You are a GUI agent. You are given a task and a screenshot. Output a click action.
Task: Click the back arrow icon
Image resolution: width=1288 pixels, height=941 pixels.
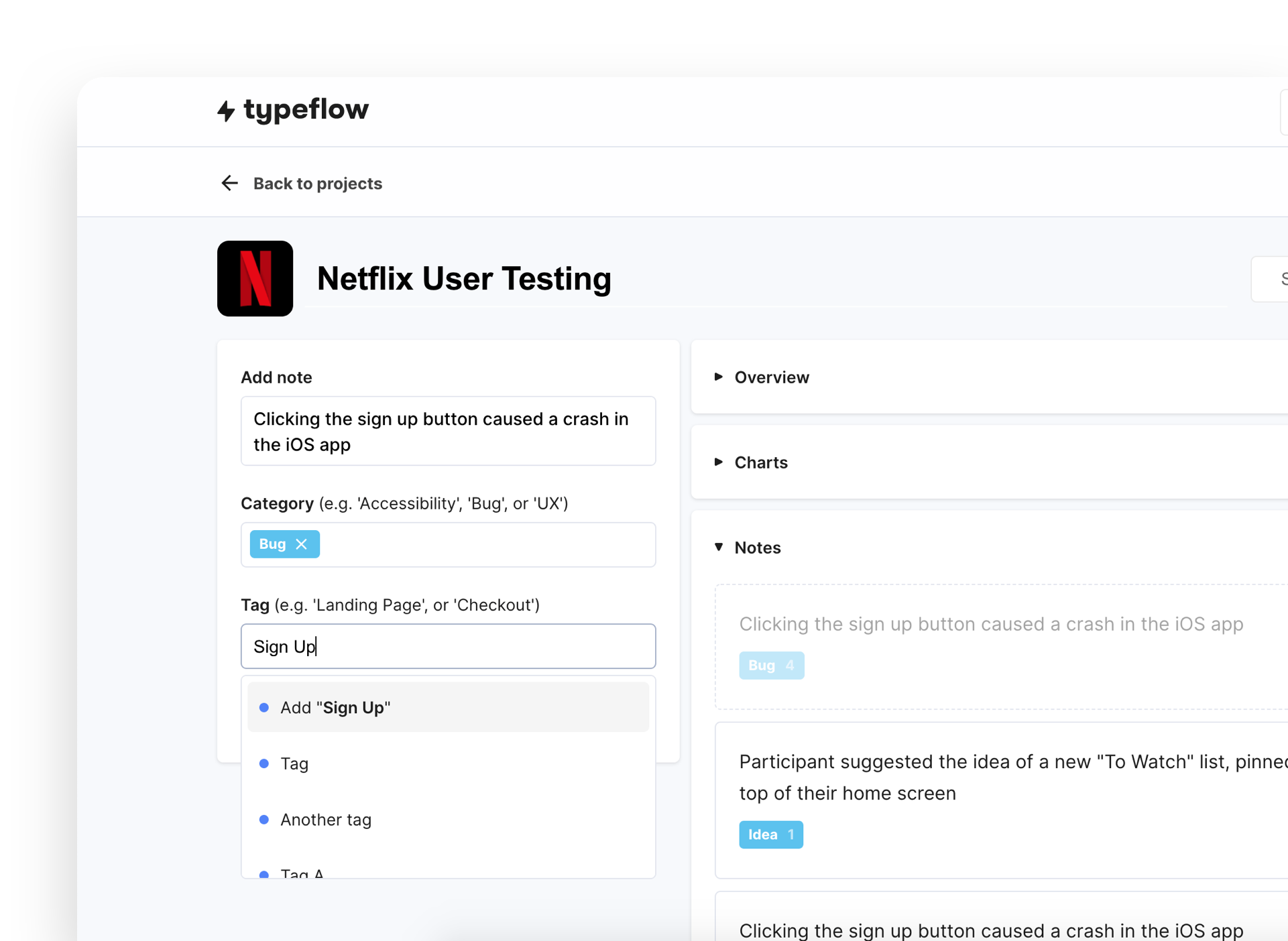(x=229, y=183)
